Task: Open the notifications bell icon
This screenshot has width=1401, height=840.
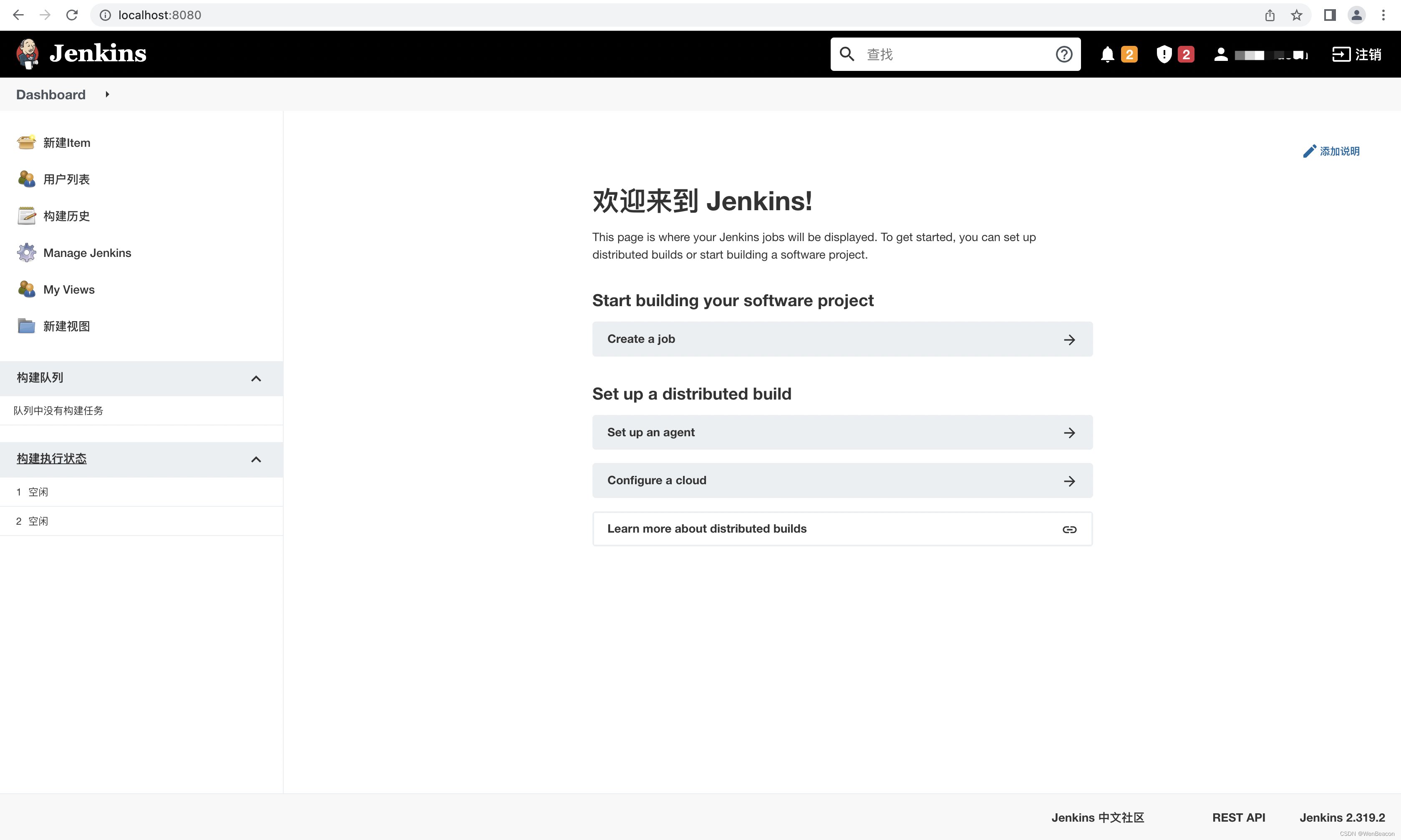Action: click(1107, 54)
